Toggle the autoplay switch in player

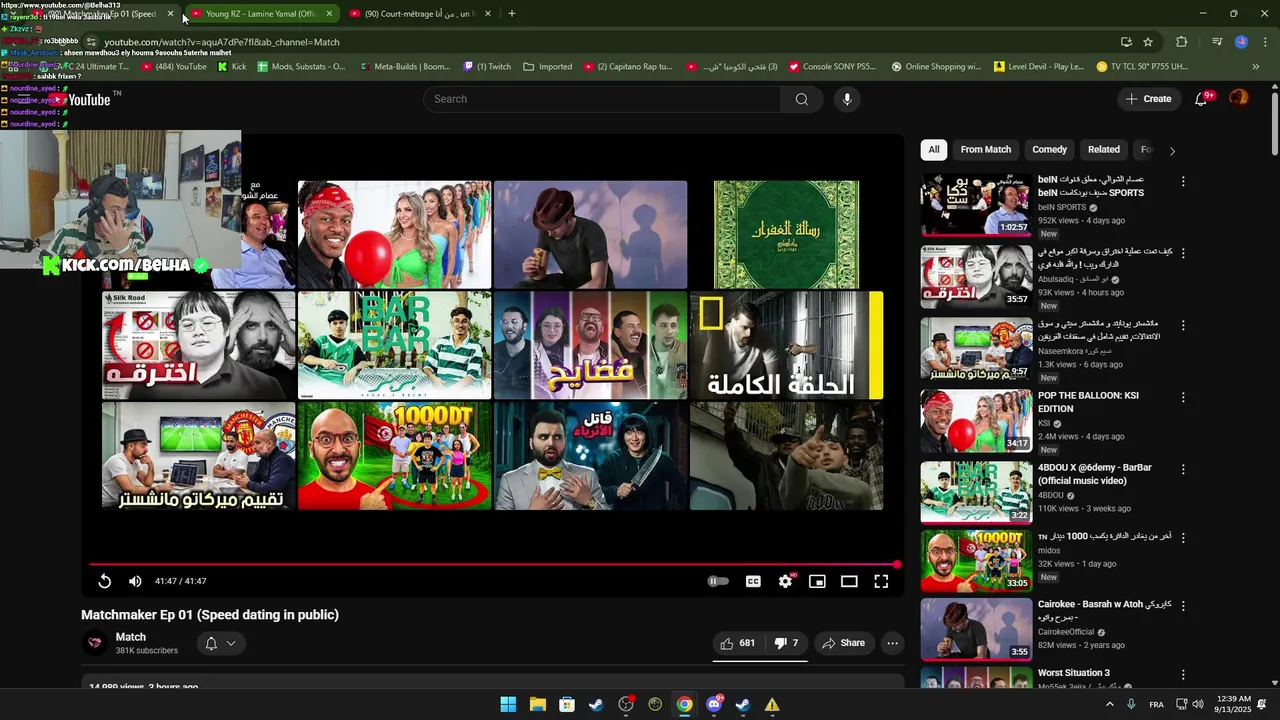tap(718, 581)
